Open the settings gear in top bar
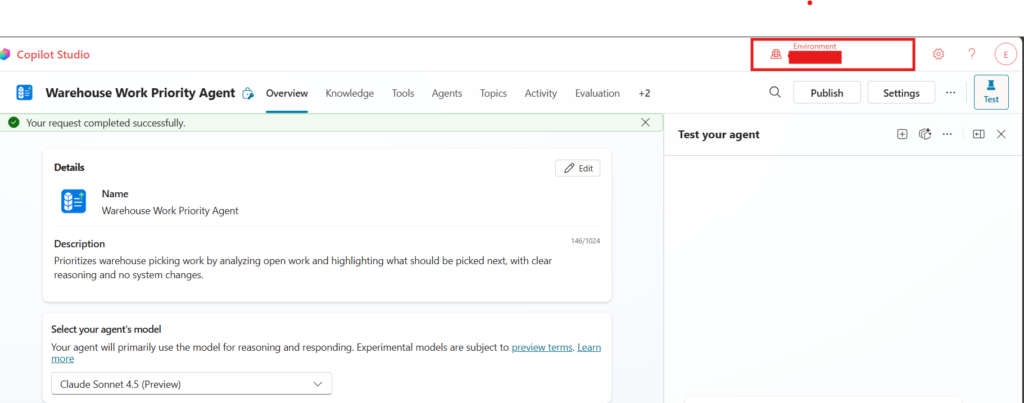Image resolution: width=1024 pixels, height=403 pixels. point(938,54)
